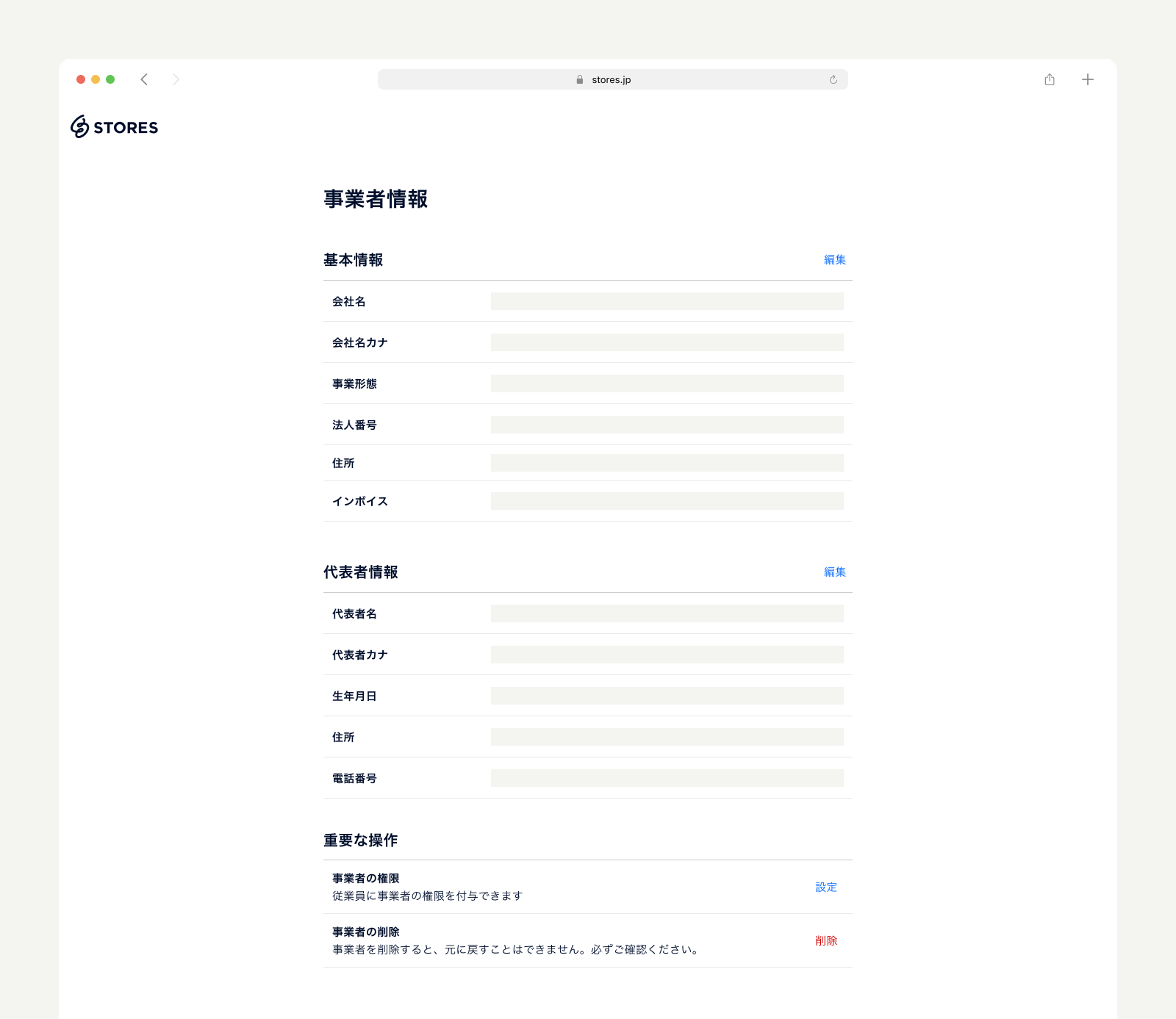Select the 生年月日 input field
Viewport: 1176px width, 1019px height.
click(x=667, y=695)
